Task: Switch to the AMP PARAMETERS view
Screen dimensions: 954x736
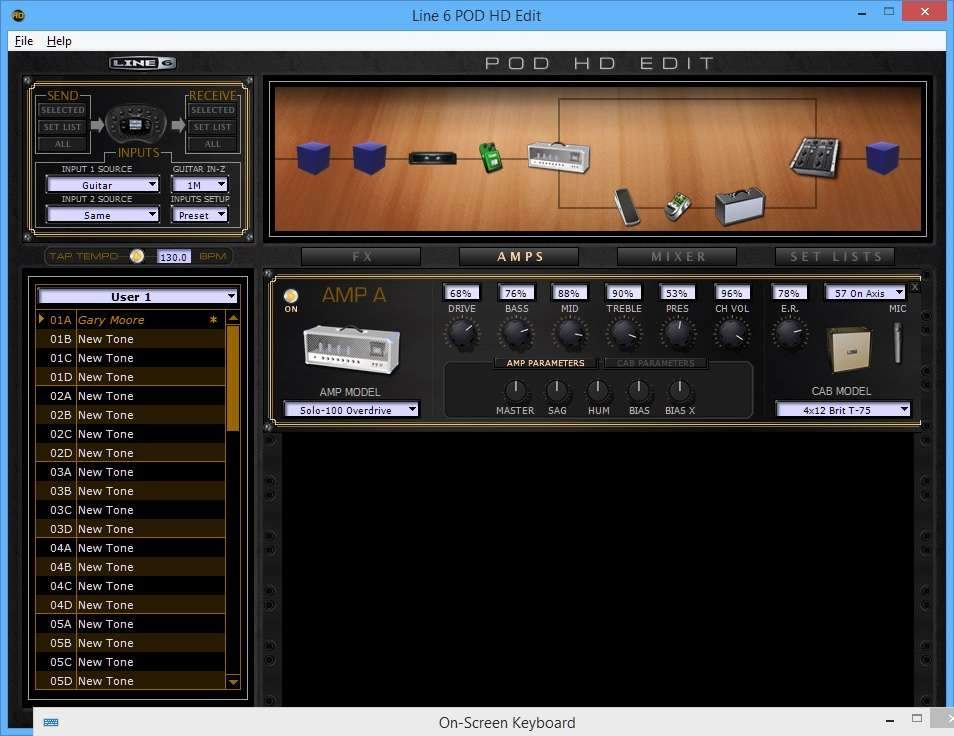Action: point(545,363)
